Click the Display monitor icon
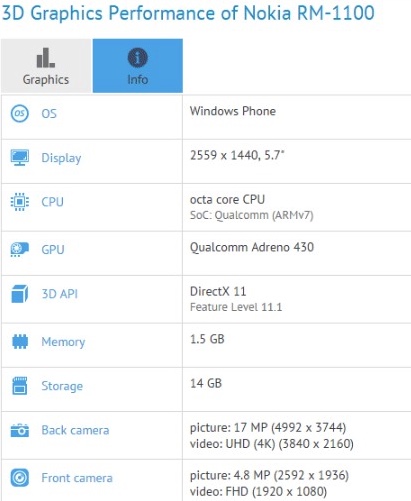This screenshot has width=411, height=501. 20,158
